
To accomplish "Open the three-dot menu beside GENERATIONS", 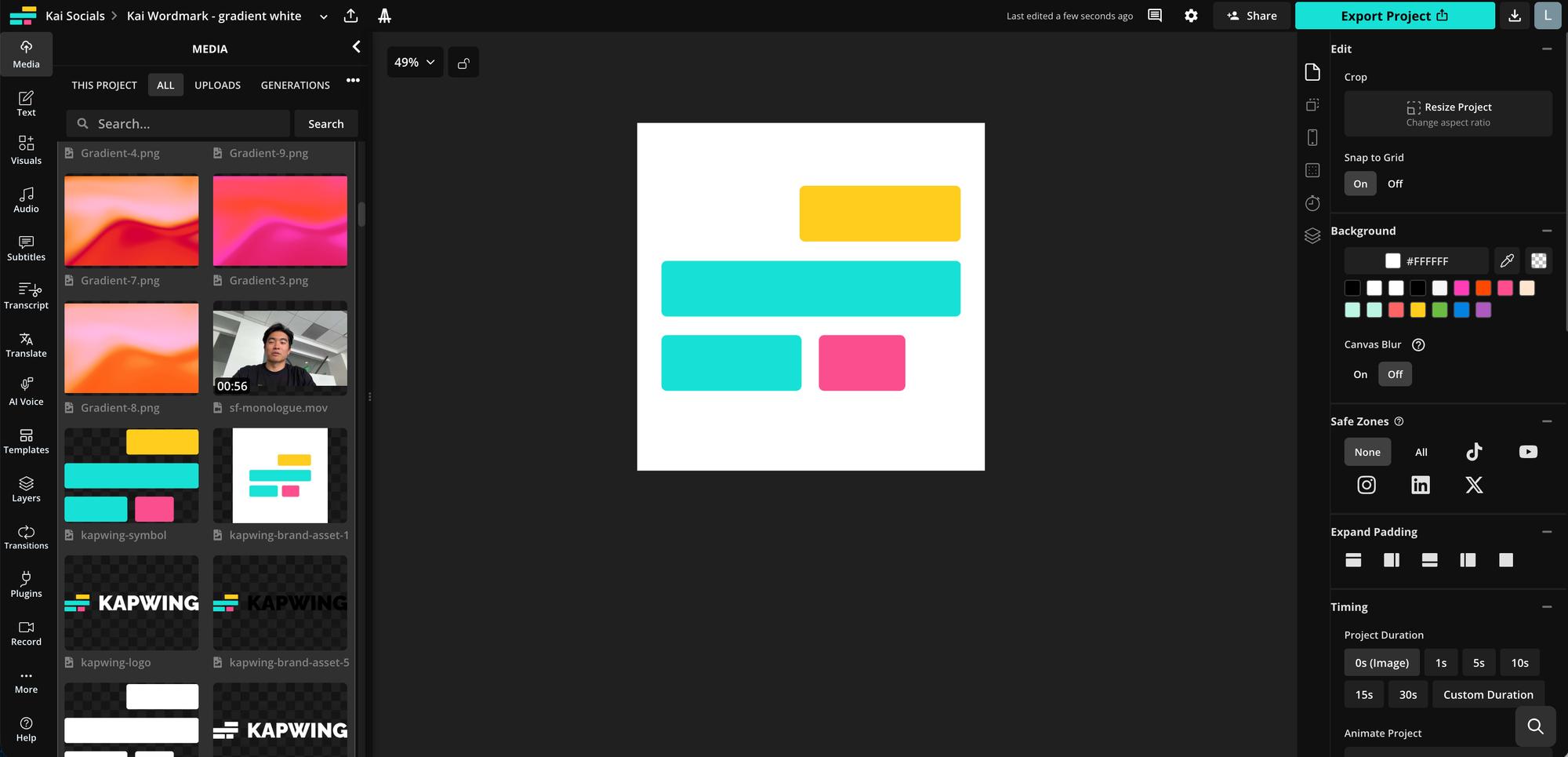I will [353, 80].
